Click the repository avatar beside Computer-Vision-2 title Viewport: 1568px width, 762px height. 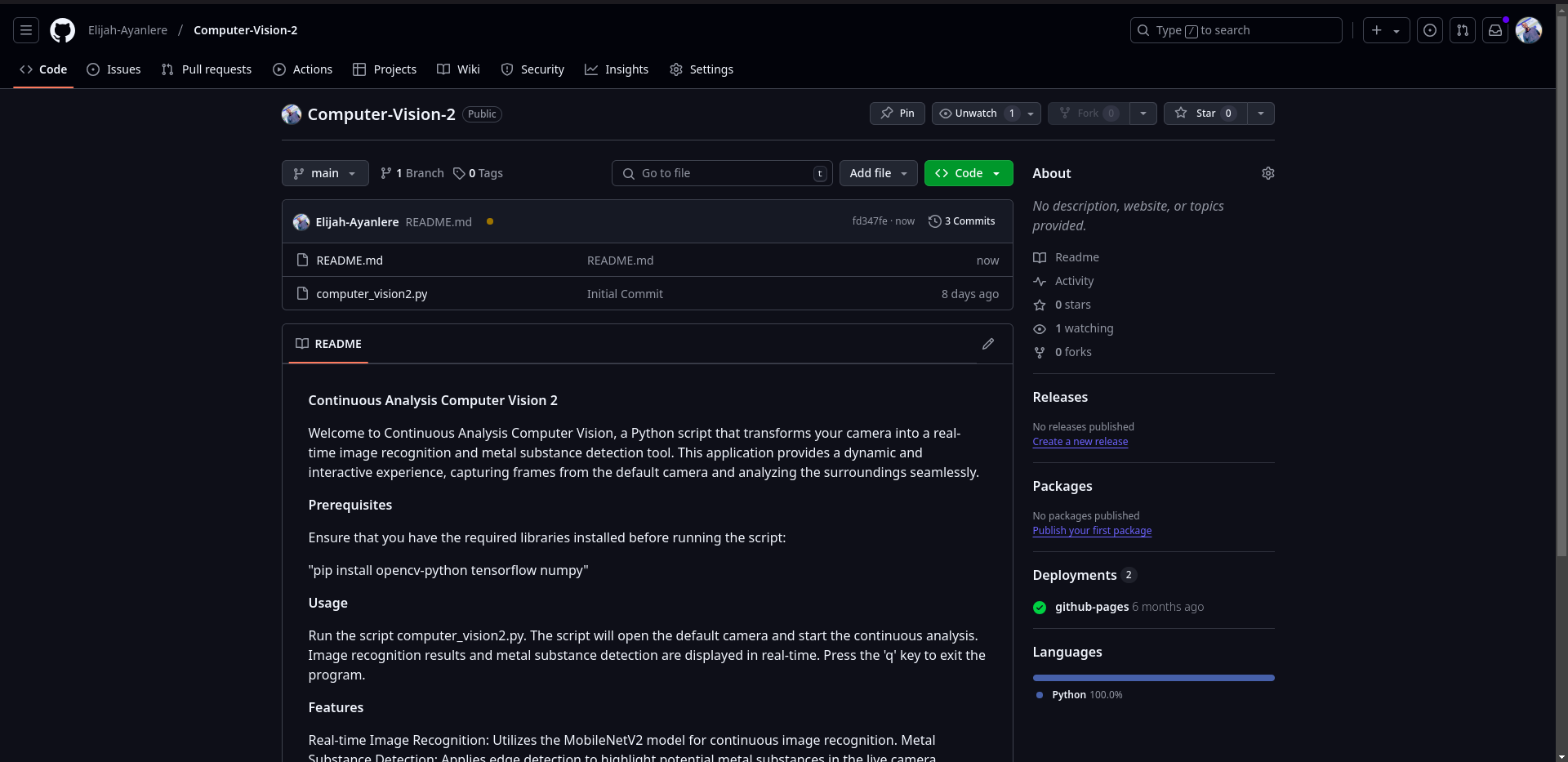point(292,114)
